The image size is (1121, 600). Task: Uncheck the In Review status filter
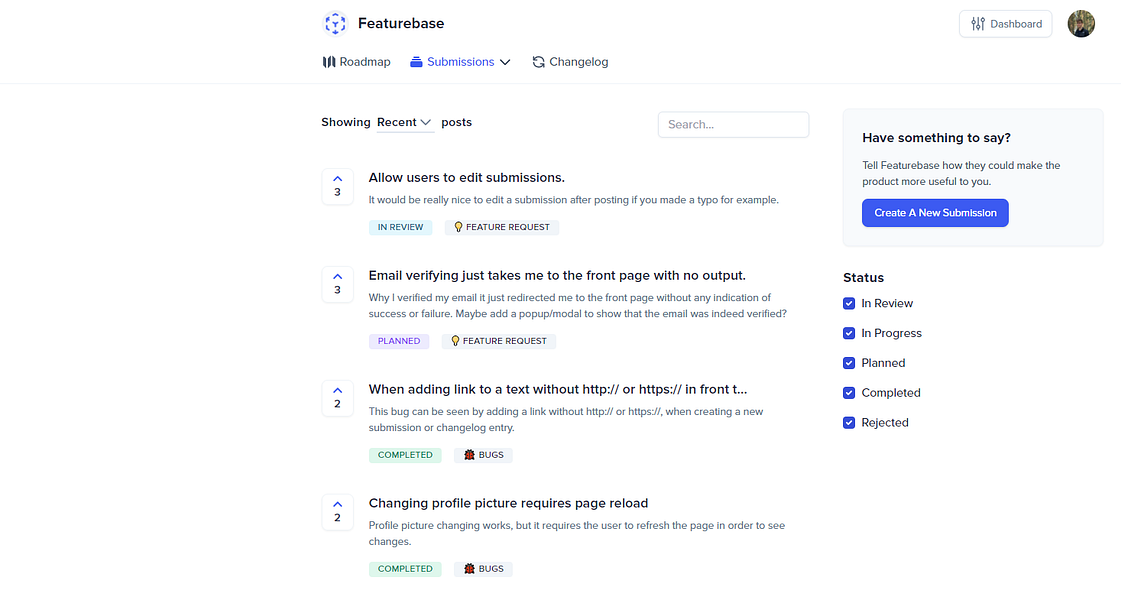(x=849, y=303)
